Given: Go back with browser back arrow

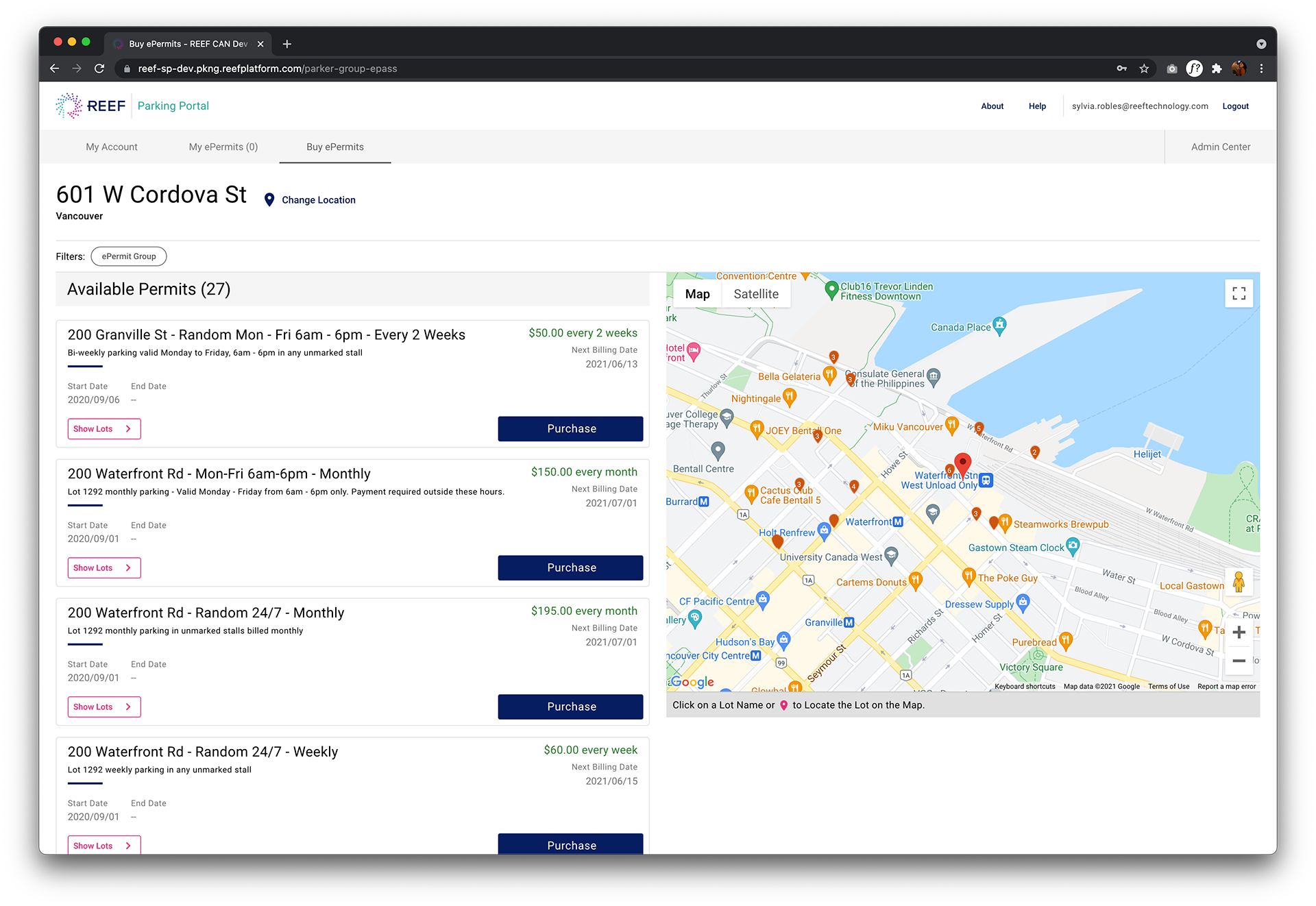Looking at the screenshot, I should click(54, 69).
